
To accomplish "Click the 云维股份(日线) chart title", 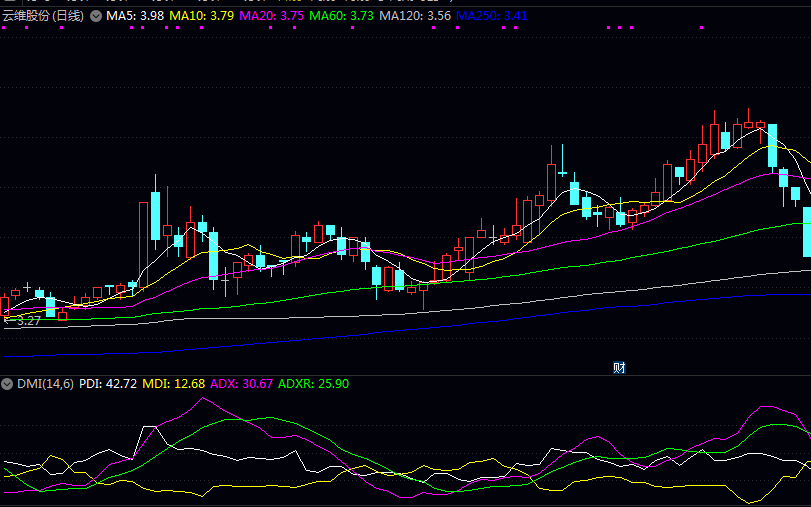I will tap(43, 16).
